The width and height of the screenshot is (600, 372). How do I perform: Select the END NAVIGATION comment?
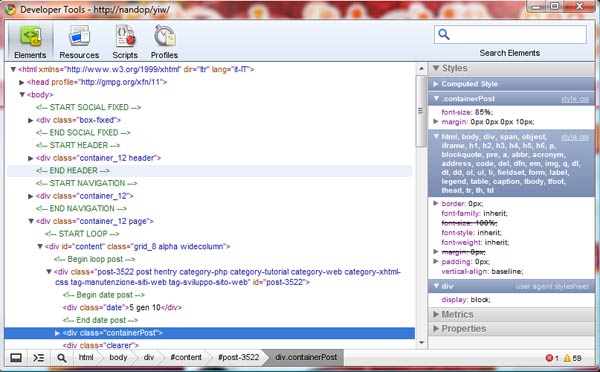tap(82, 209)
